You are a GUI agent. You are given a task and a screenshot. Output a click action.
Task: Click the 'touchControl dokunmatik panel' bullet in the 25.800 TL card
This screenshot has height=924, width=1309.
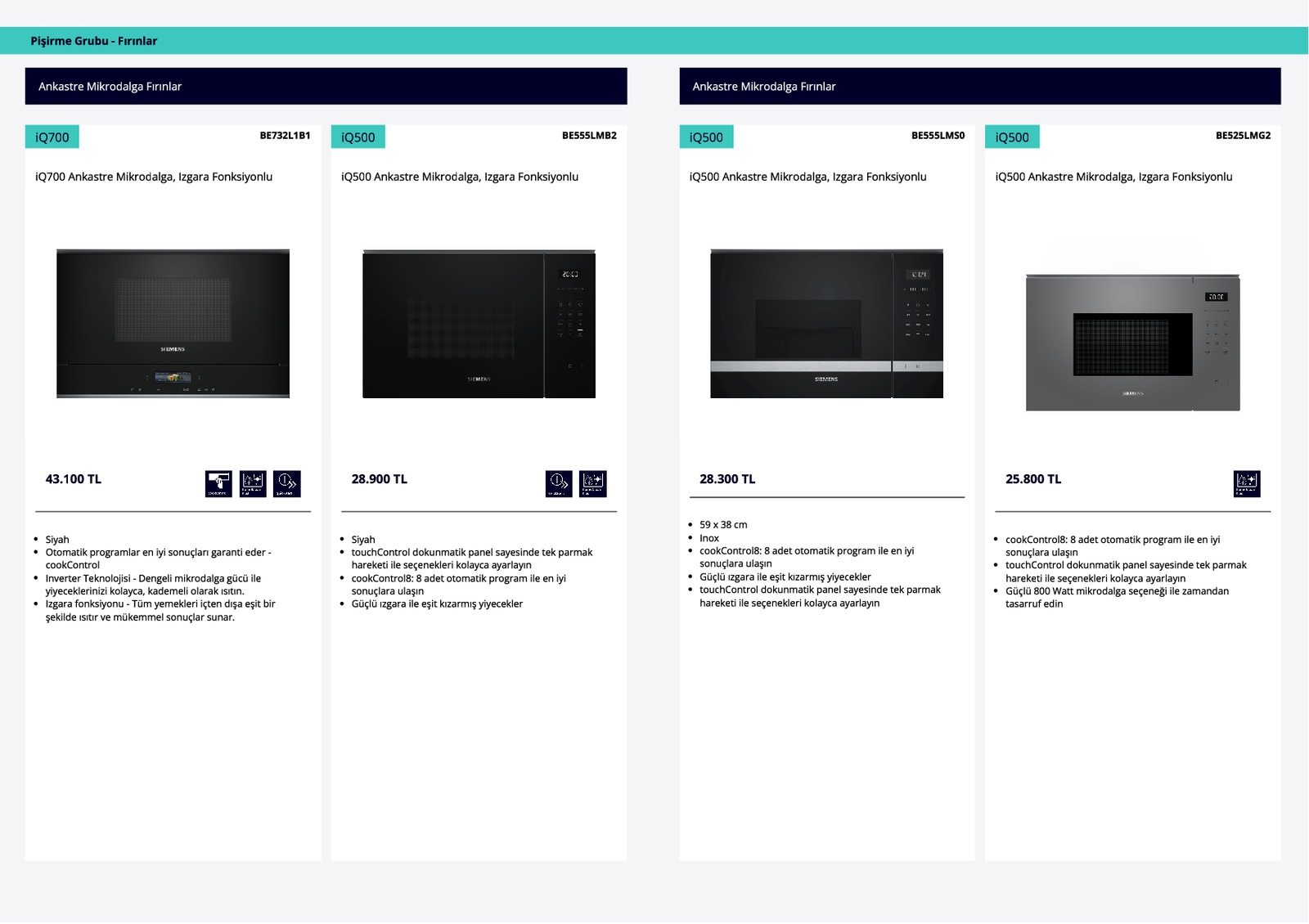(x=1127, y=572)
